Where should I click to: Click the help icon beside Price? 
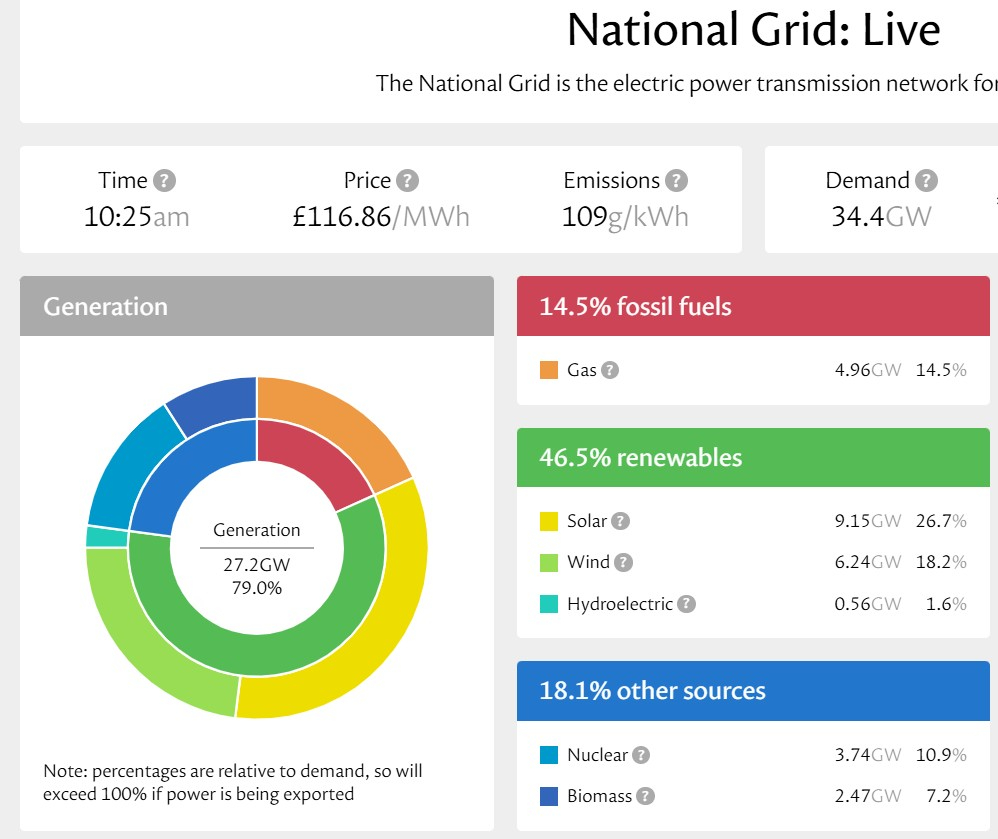click(x=407, y=181)
